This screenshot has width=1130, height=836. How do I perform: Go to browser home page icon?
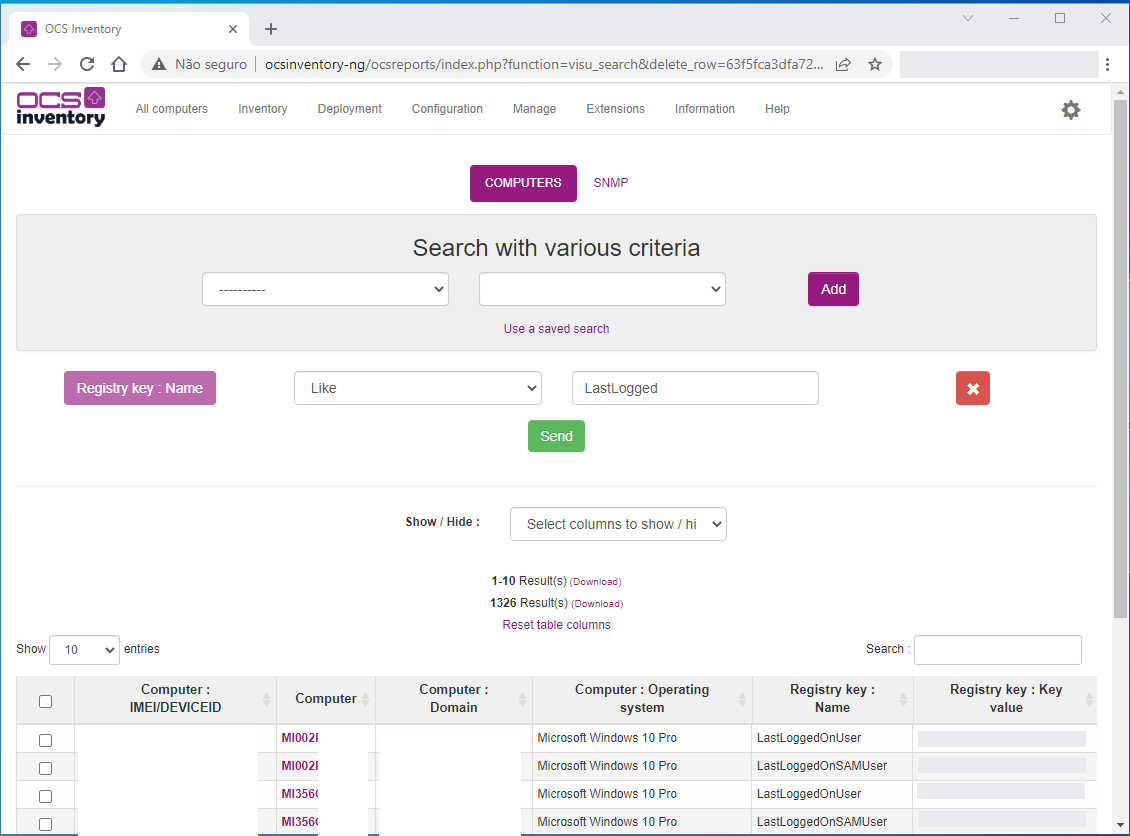119,63
